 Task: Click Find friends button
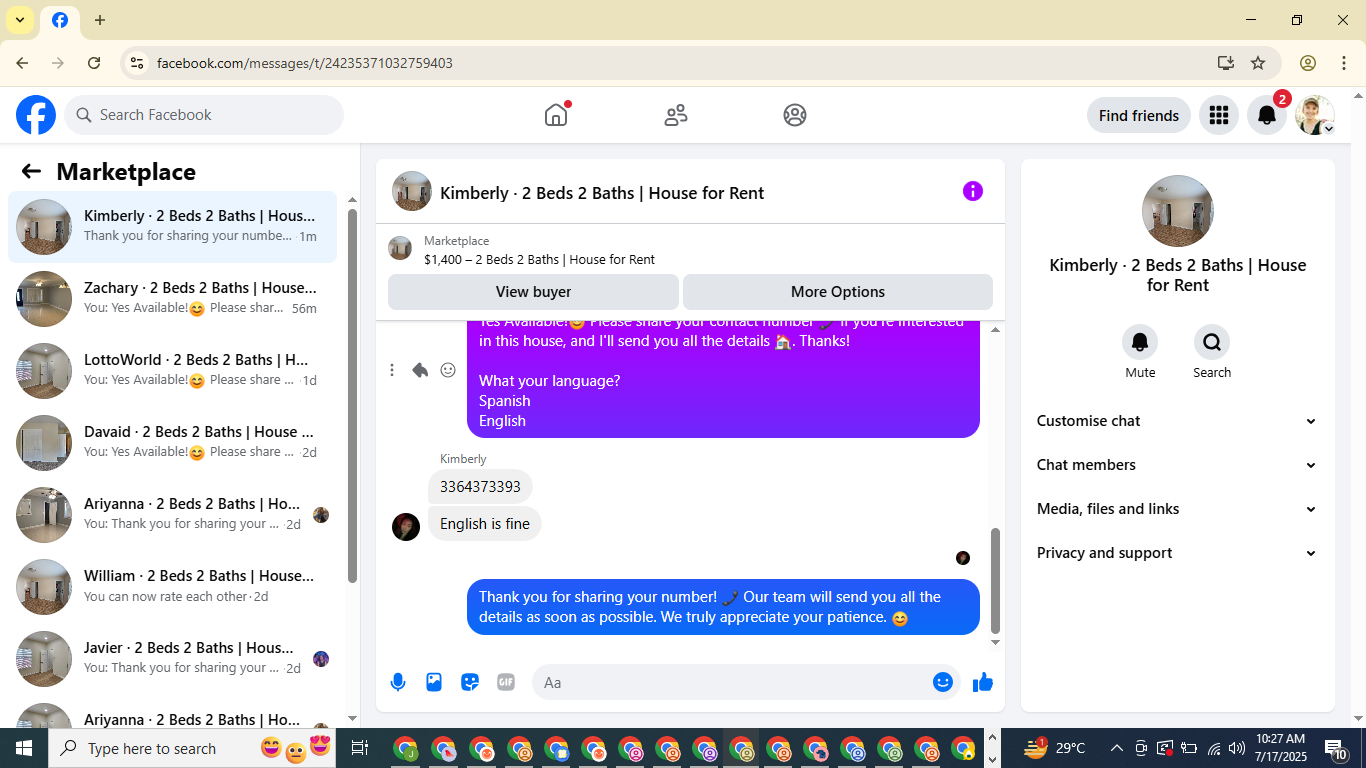[x=1138, y=115]
